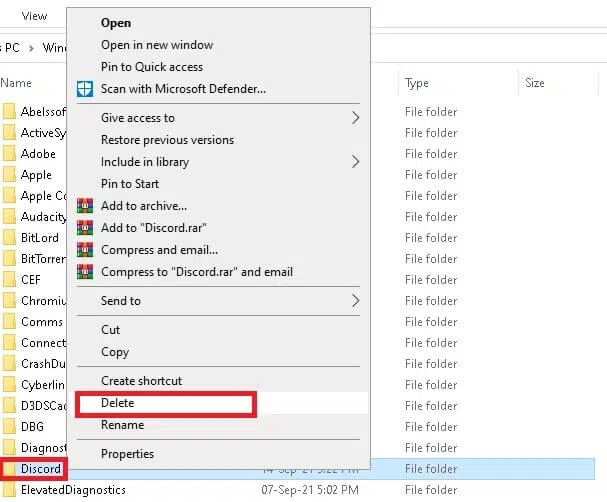The height and width of the screenshot is (502, 607).
Task: Expand the Send to submenu arrow
Action: pos(355,300)
